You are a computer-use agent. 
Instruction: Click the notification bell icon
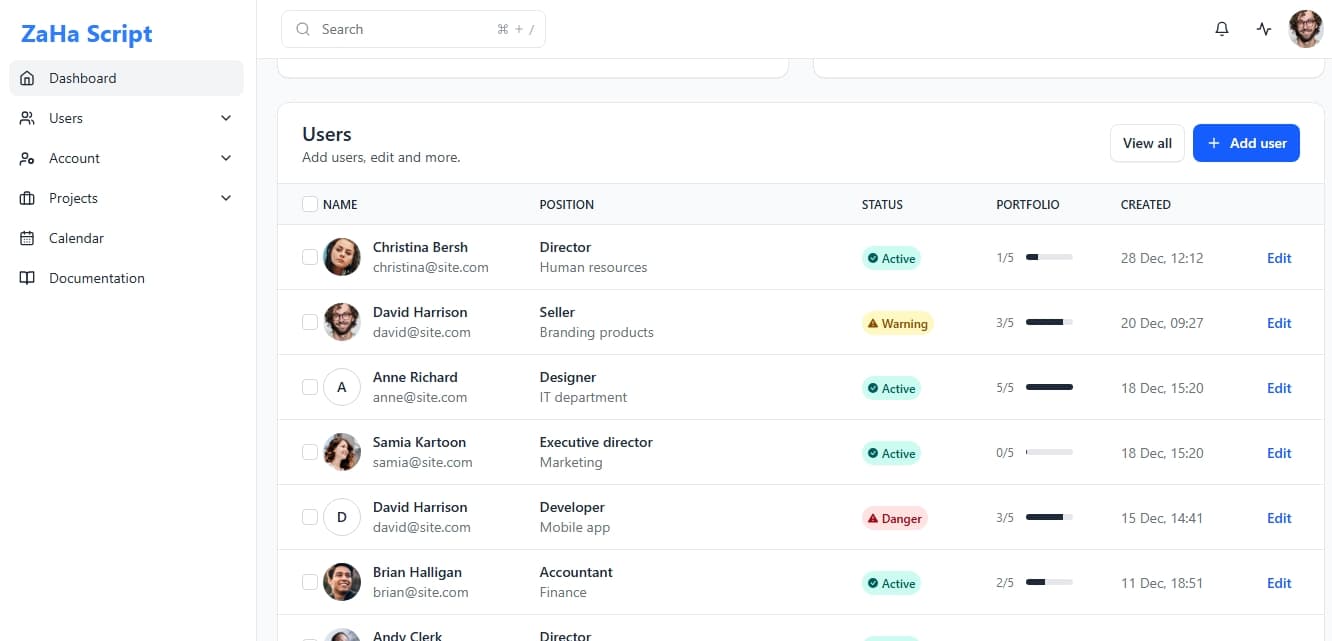coord(1221,29)
